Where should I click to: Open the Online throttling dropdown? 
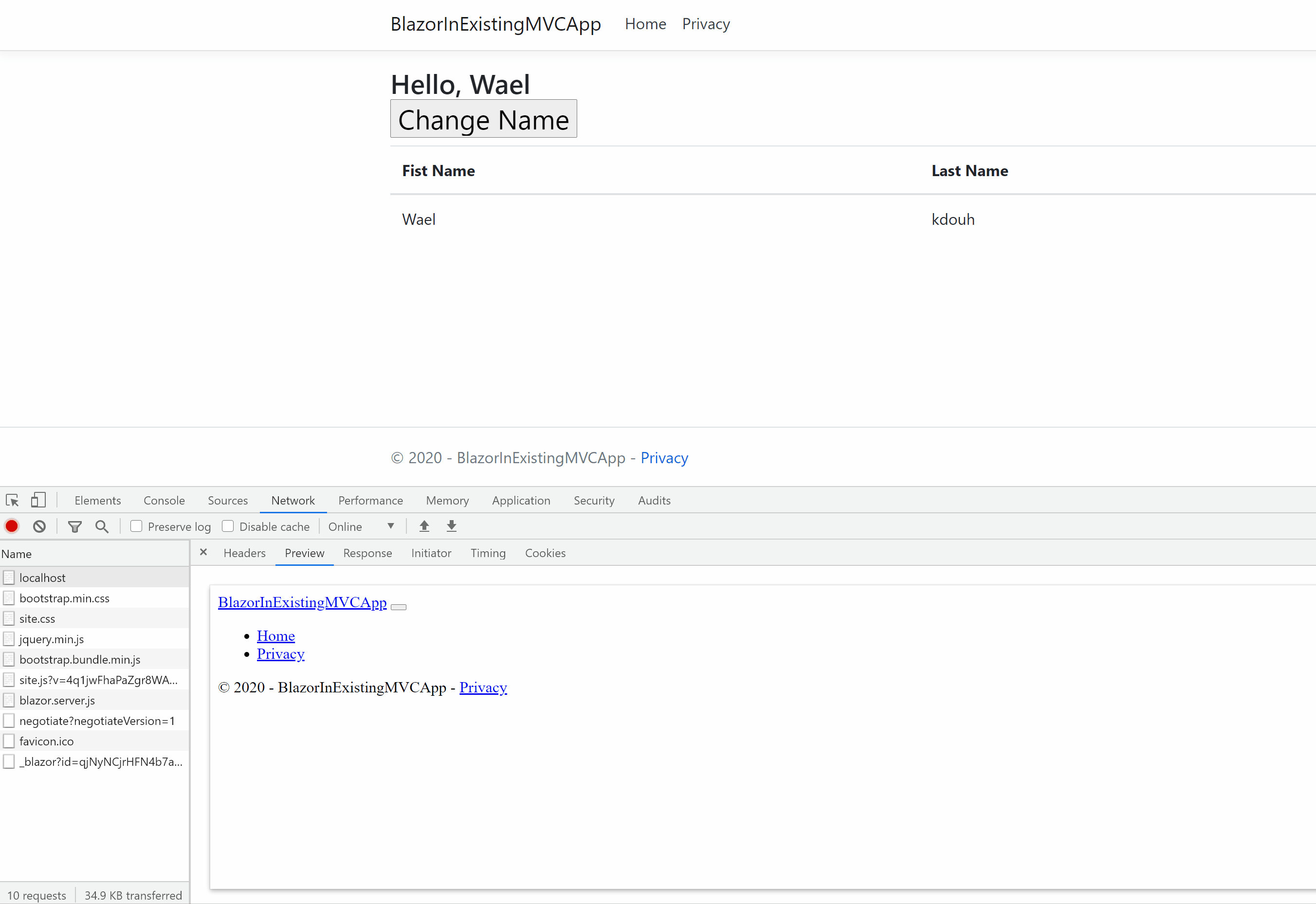[x=362, y=527]
